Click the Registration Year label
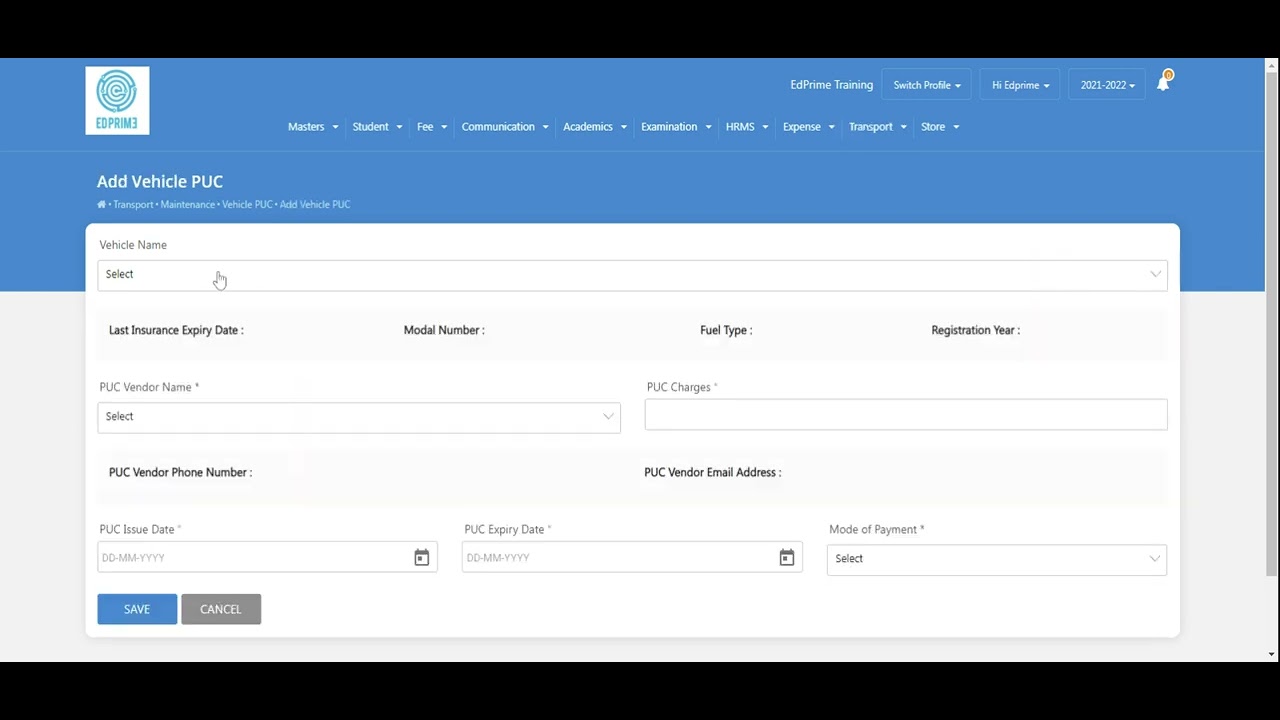 (x=975, y=330)
